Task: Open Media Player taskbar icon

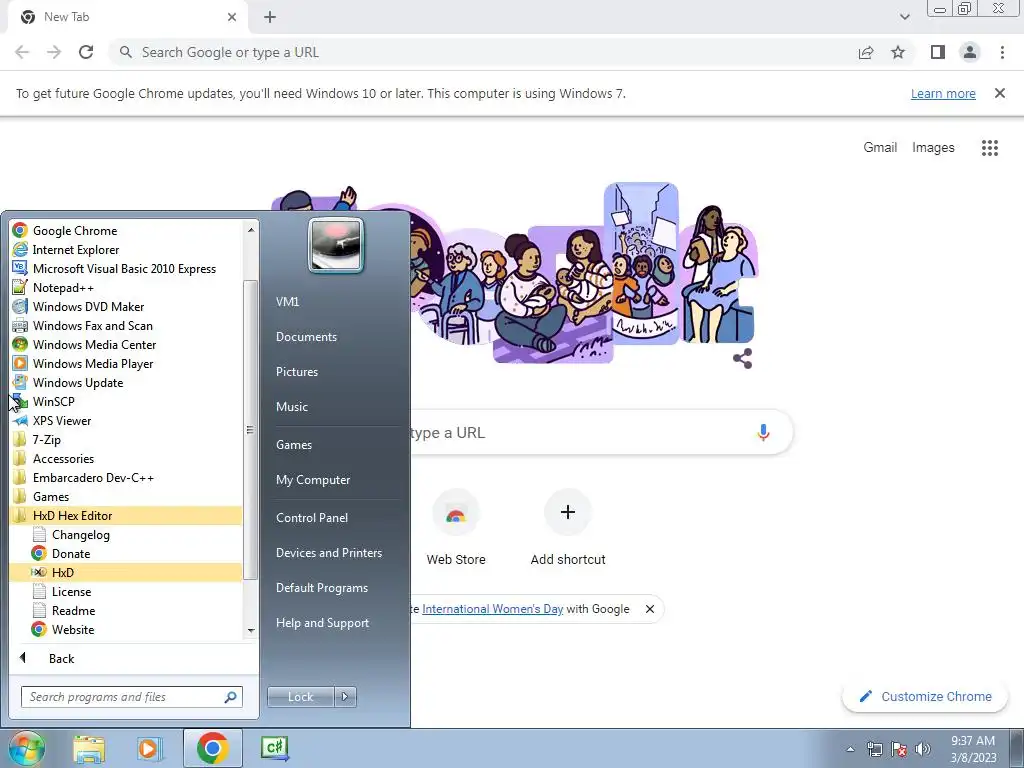Action: click(149, 748)
